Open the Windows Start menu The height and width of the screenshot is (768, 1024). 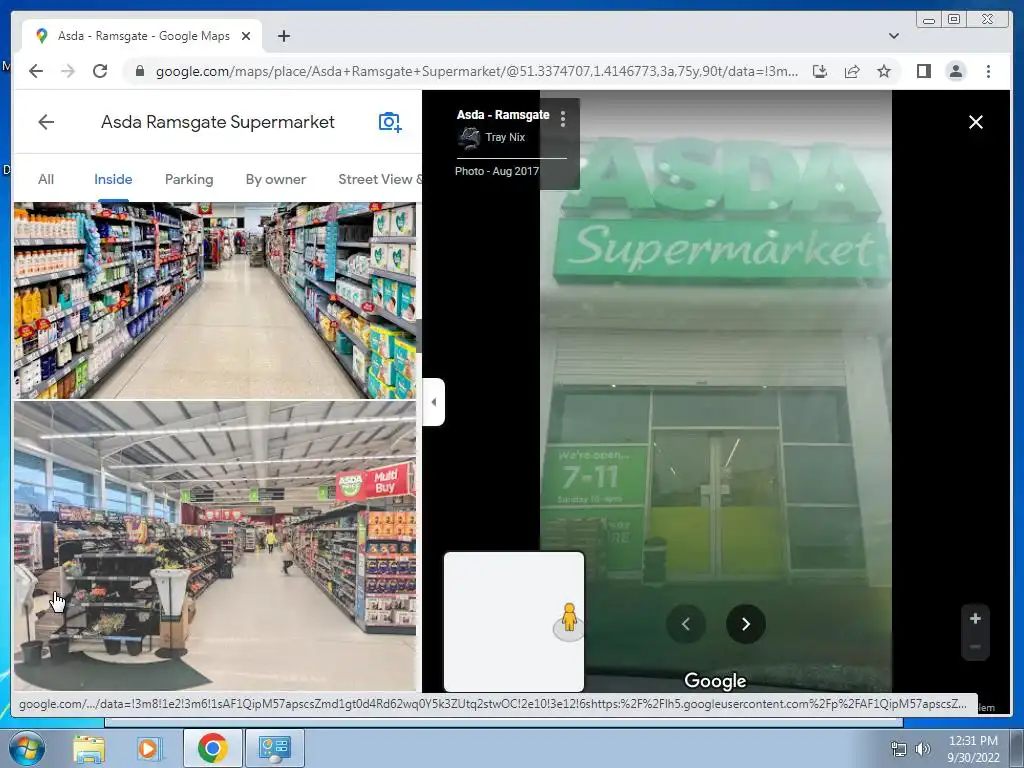pos(26,748)
